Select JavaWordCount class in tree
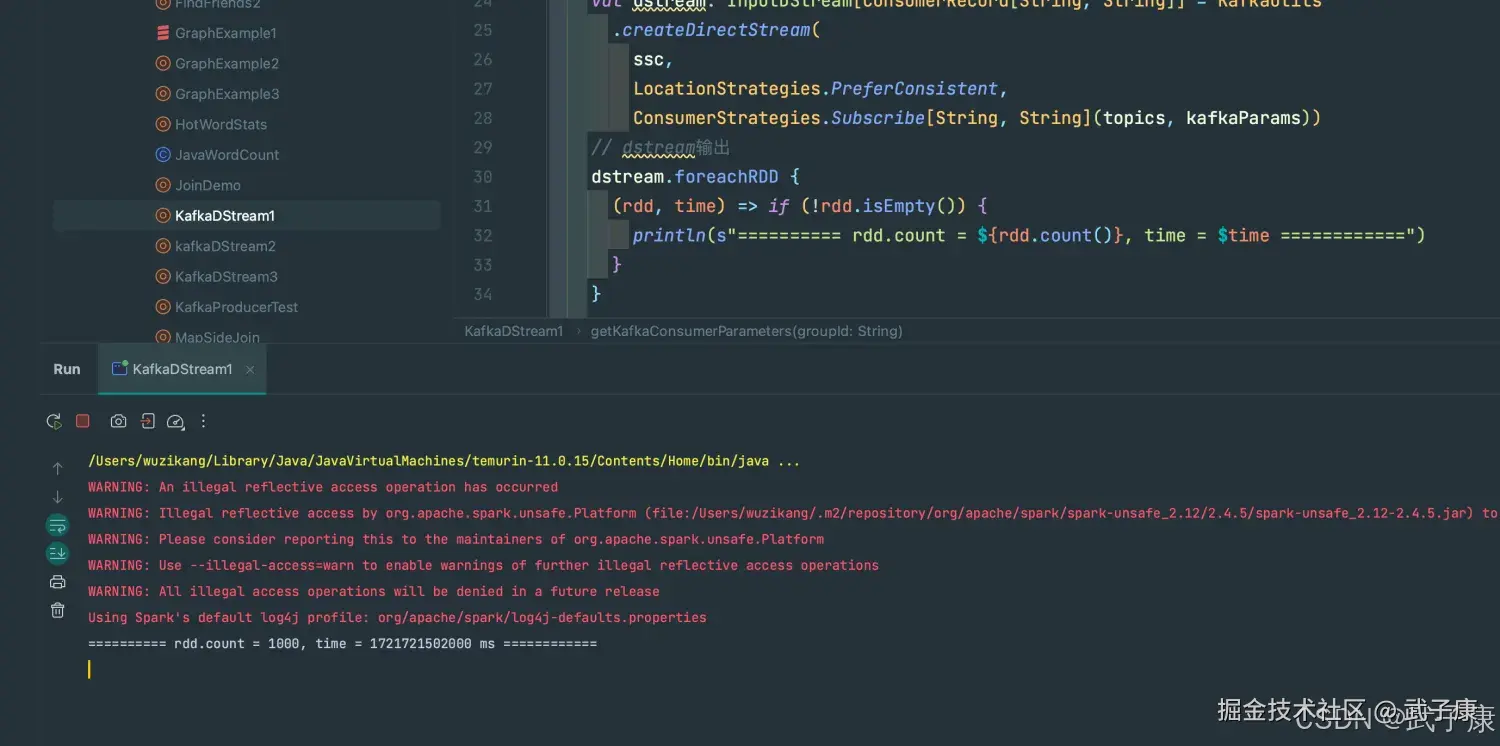 (x=227, y=155)
